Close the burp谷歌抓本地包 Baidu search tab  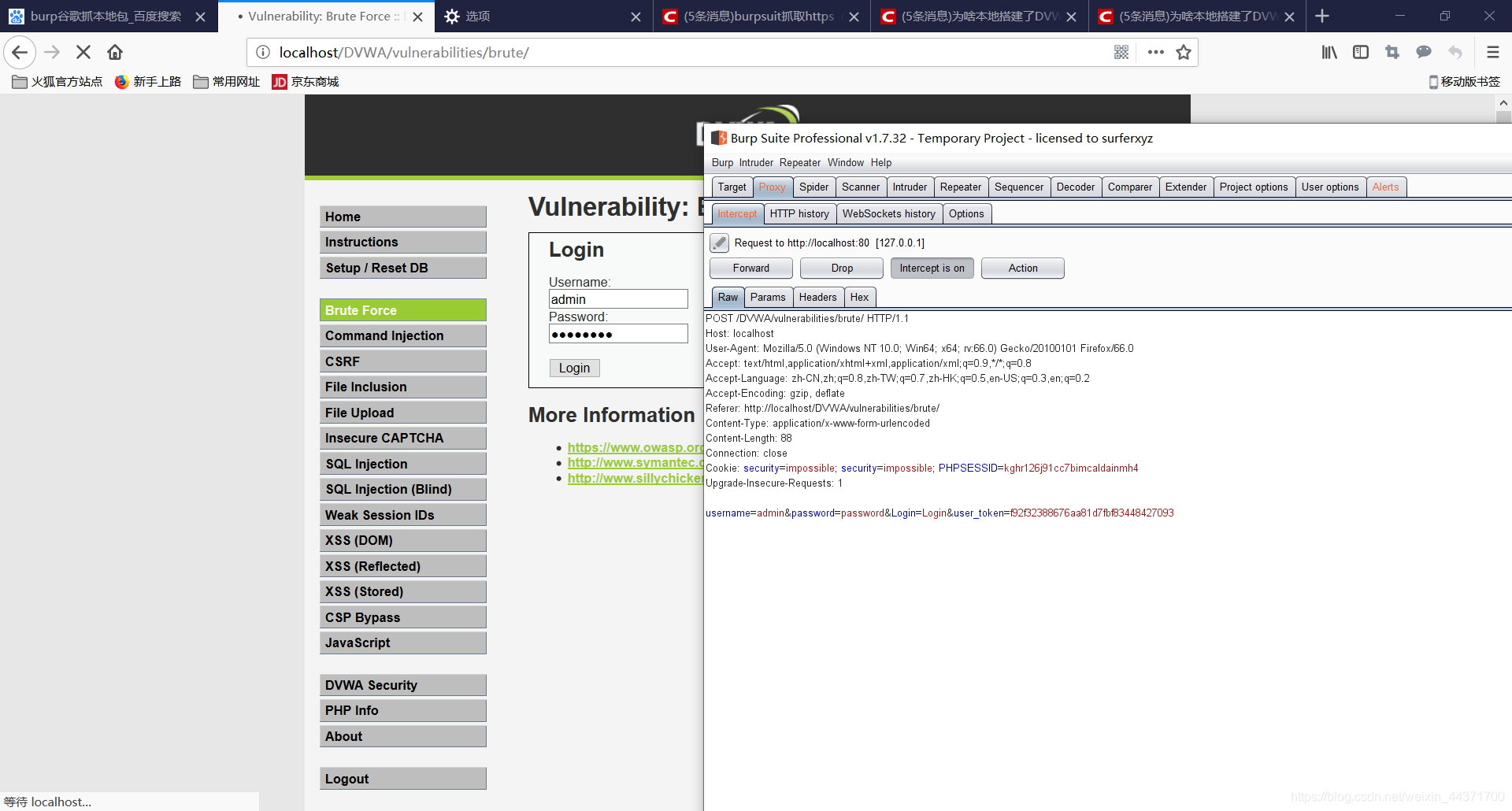pyautogui.click(x=200, y=17)
